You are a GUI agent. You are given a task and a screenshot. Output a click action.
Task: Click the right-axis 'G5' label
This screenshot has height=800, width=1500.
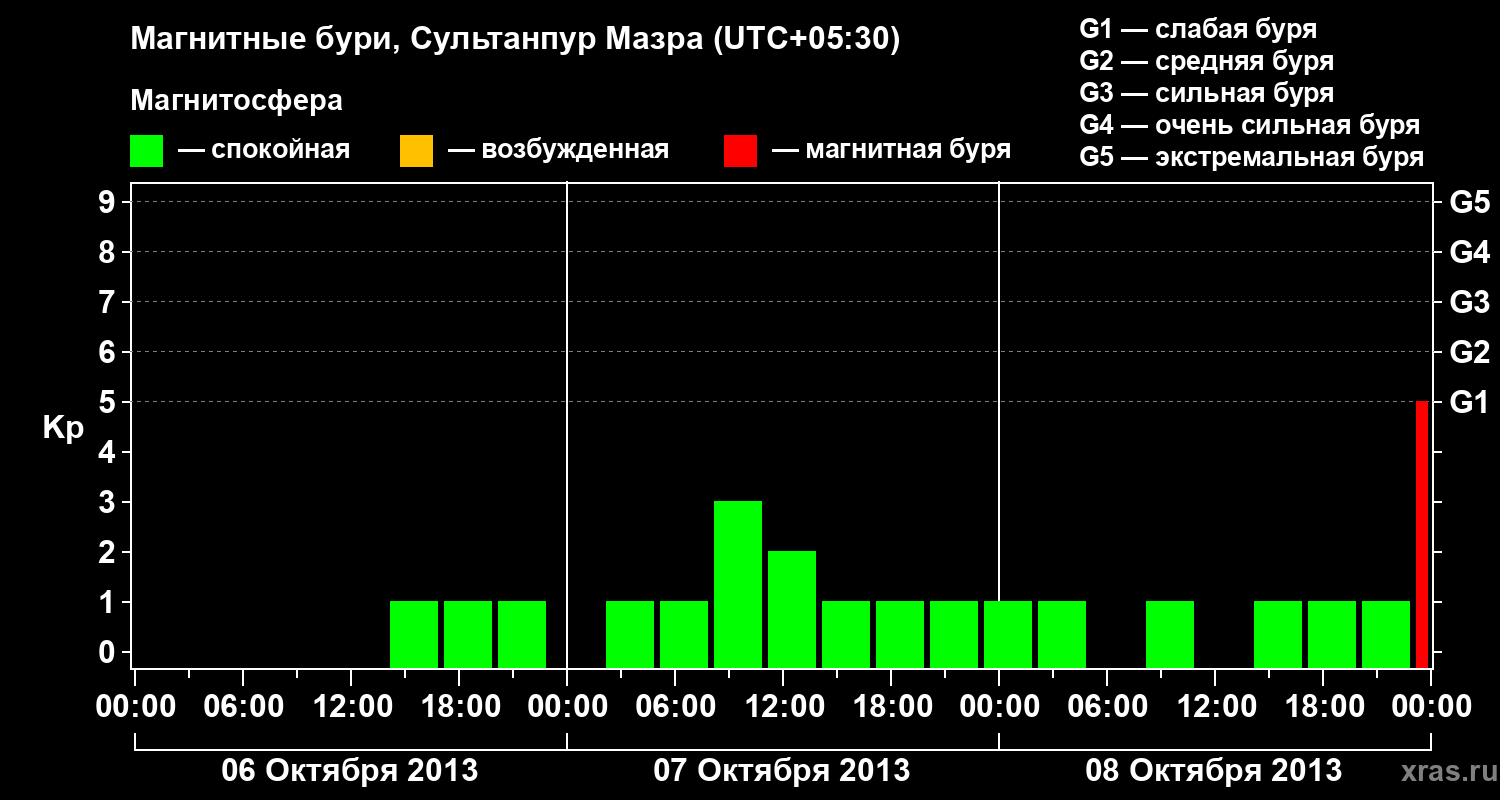coord(1470,202)
